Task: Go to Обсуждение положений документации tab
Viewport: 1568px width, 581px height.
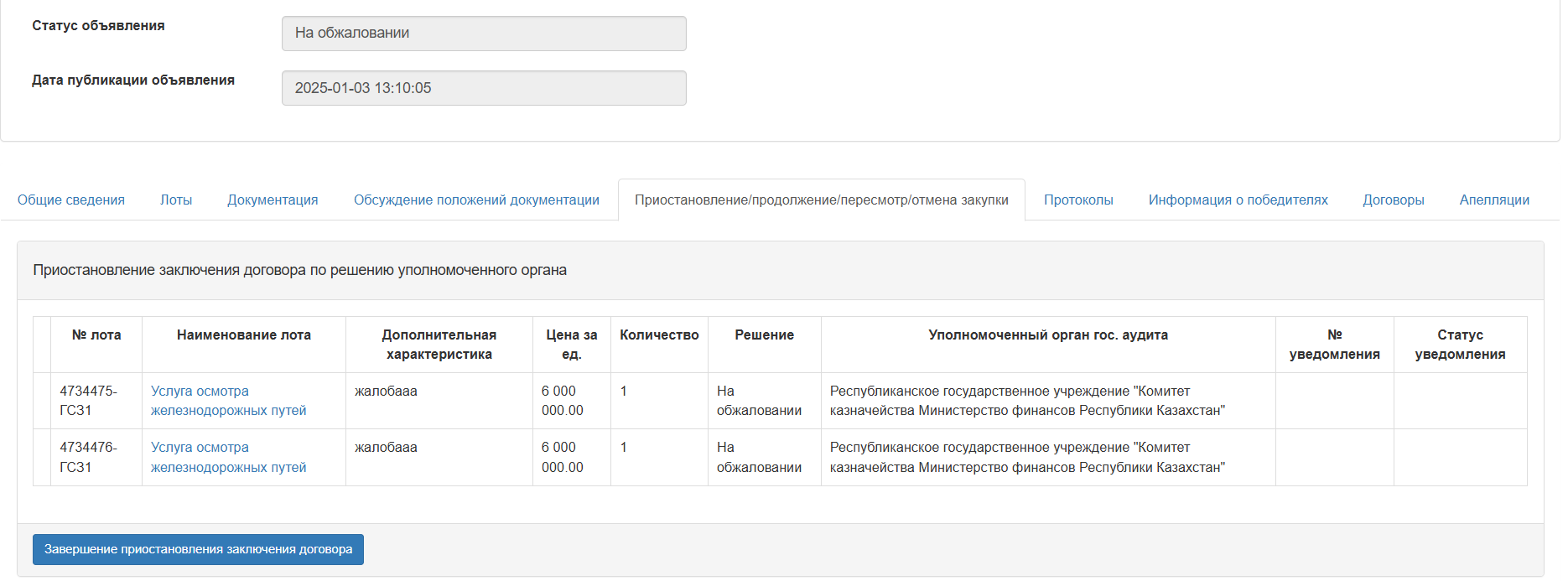Action: click(x=476, y=200)
